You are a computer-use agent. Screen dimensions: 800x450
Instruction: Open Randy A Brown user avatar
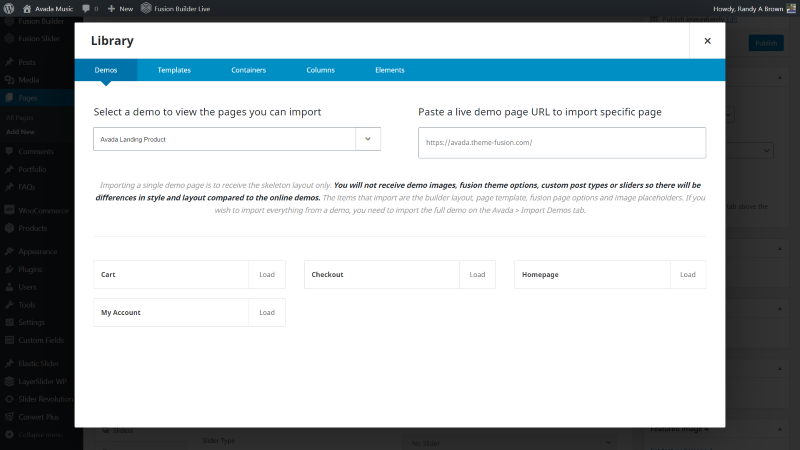coord(791,9)
